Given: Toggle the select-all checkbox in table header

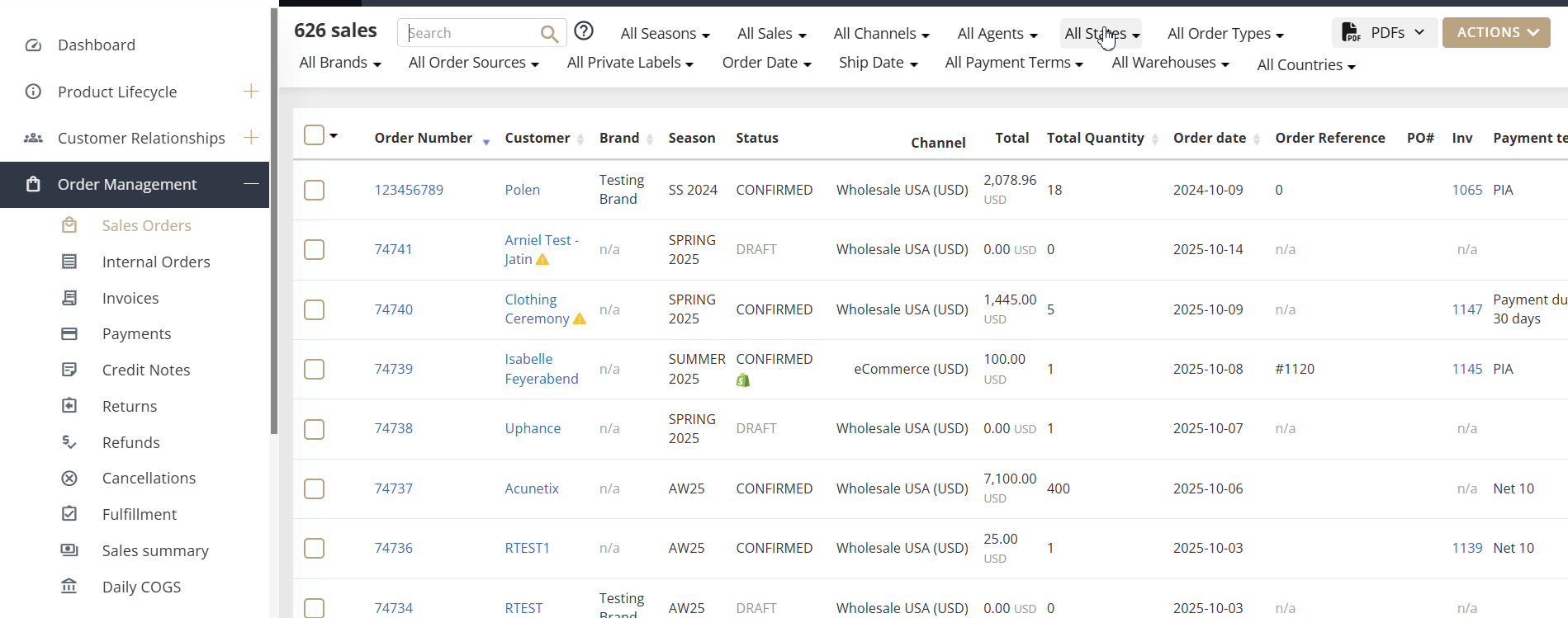Looking at the screenshot, I should (x=314, y=134).
